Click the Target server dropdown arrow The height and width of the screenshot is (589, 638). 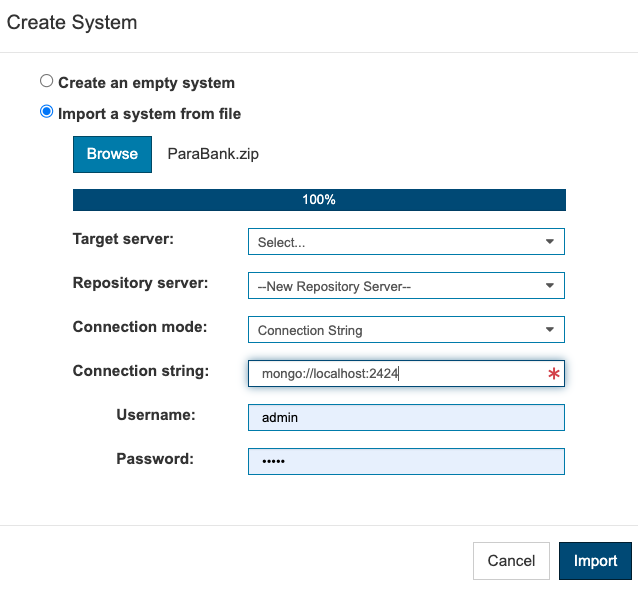coord(549,242)
